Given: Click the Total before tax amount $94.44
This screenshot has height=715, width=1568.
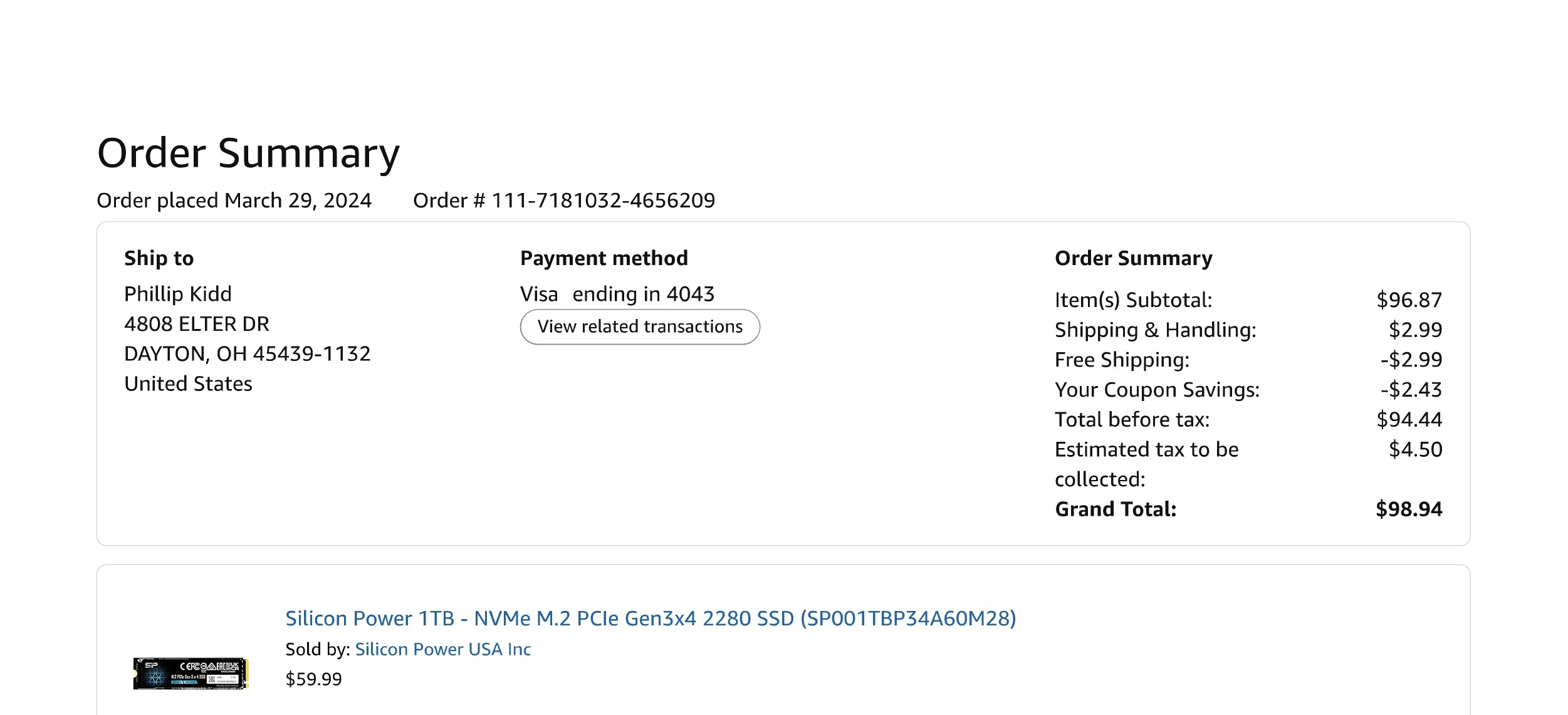Looking at the screenshot, I should click(1409, 419).
